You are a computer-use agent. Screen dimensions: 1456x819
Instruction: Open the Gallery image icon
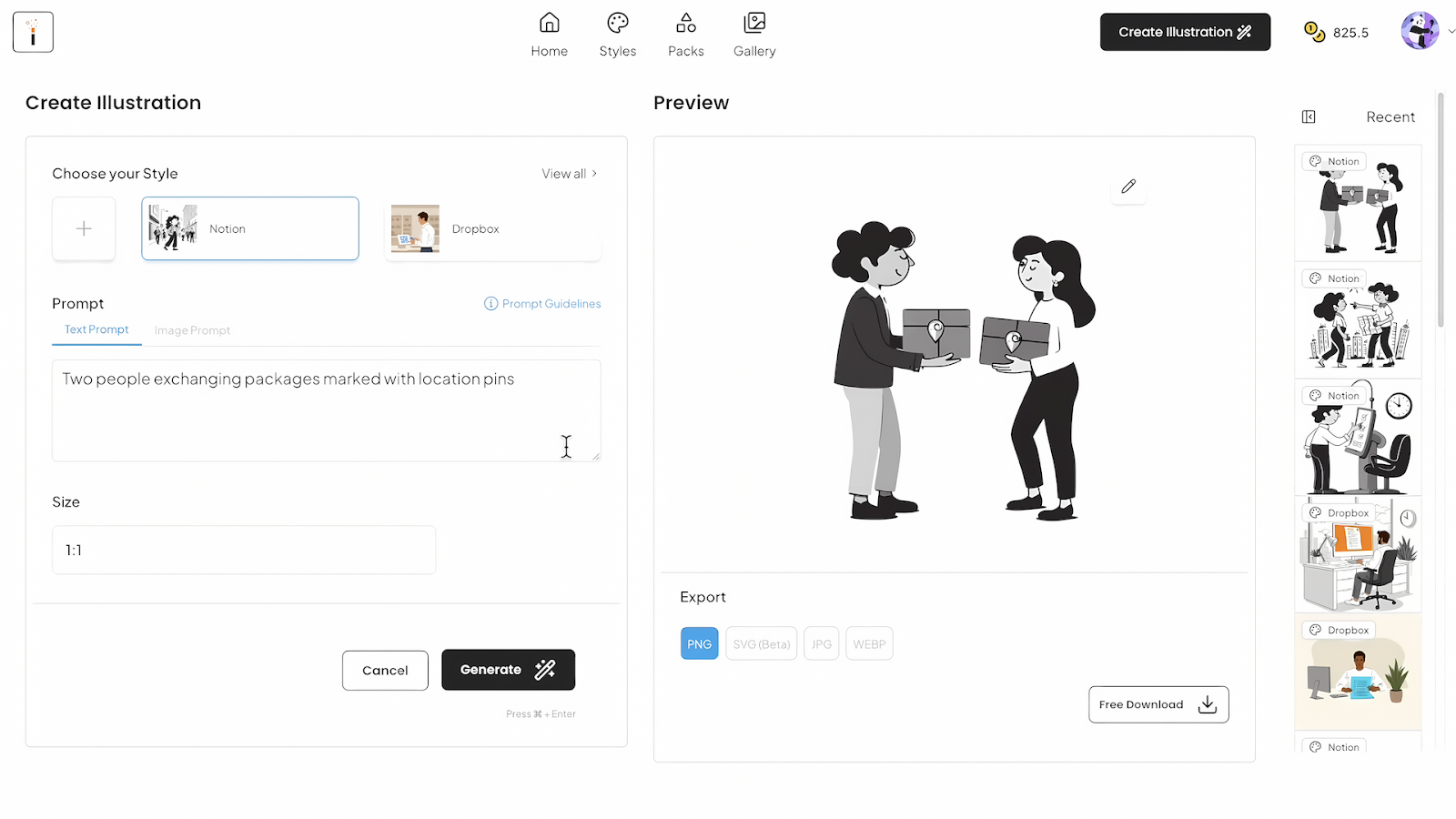[754, 23]
